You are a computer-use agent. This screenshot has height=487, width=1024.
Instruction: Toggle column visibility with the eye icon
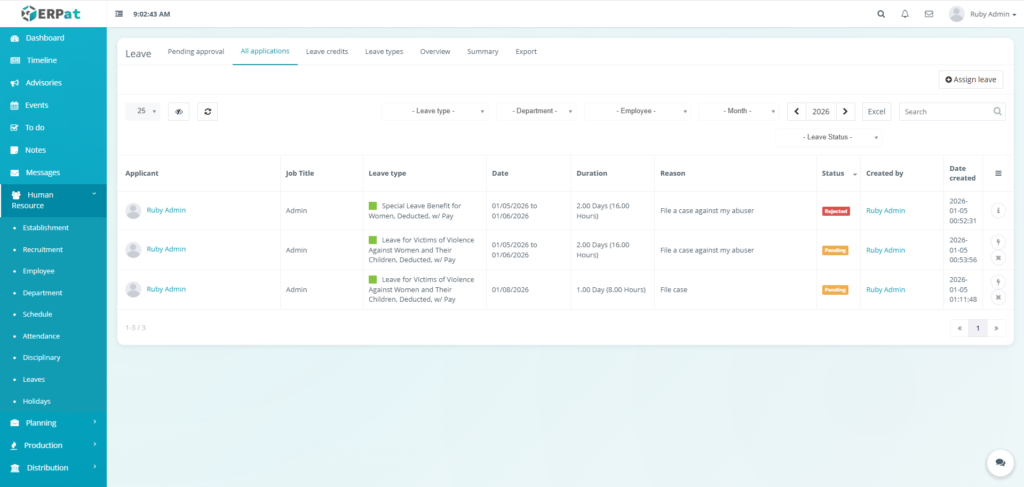(x=179, y=112)
